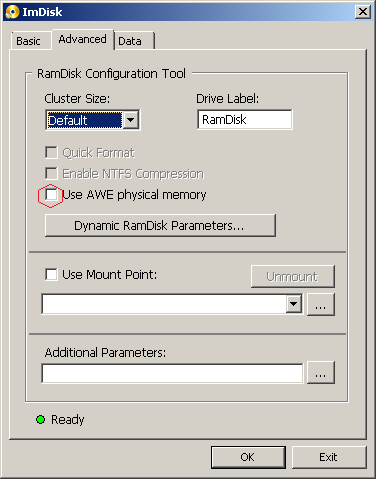Tick Enable NTFS Compression checkbox
This screenshot has height=479, width=376.
(51, 174)
